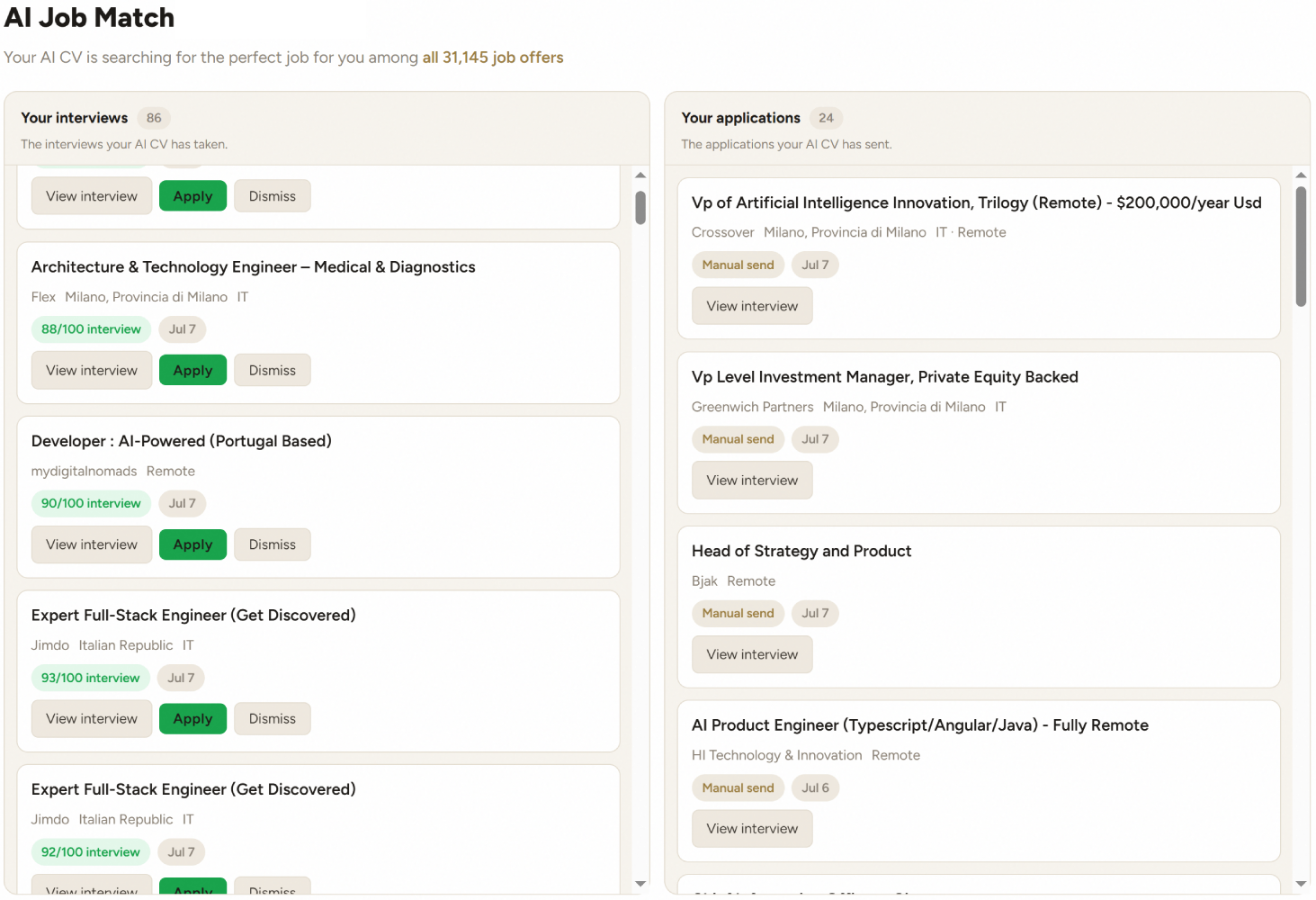Click the 'Your applications' heading
Viewport: 1316px width, 900px height.
tap(740, 118)
